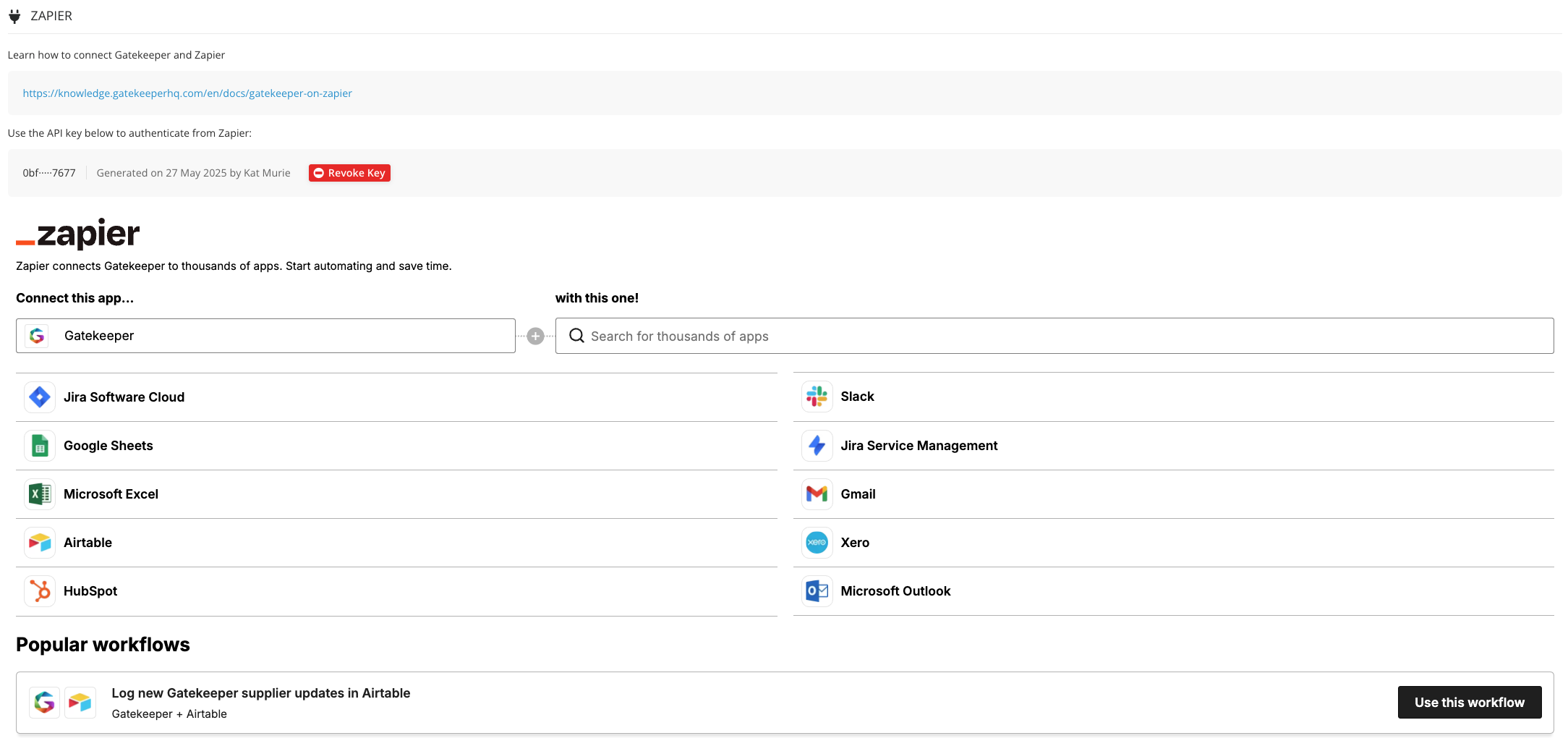Screen dimensions: 1568x741
Task: Choose Jira Software Cloud integration
Action: pos(396,397)
